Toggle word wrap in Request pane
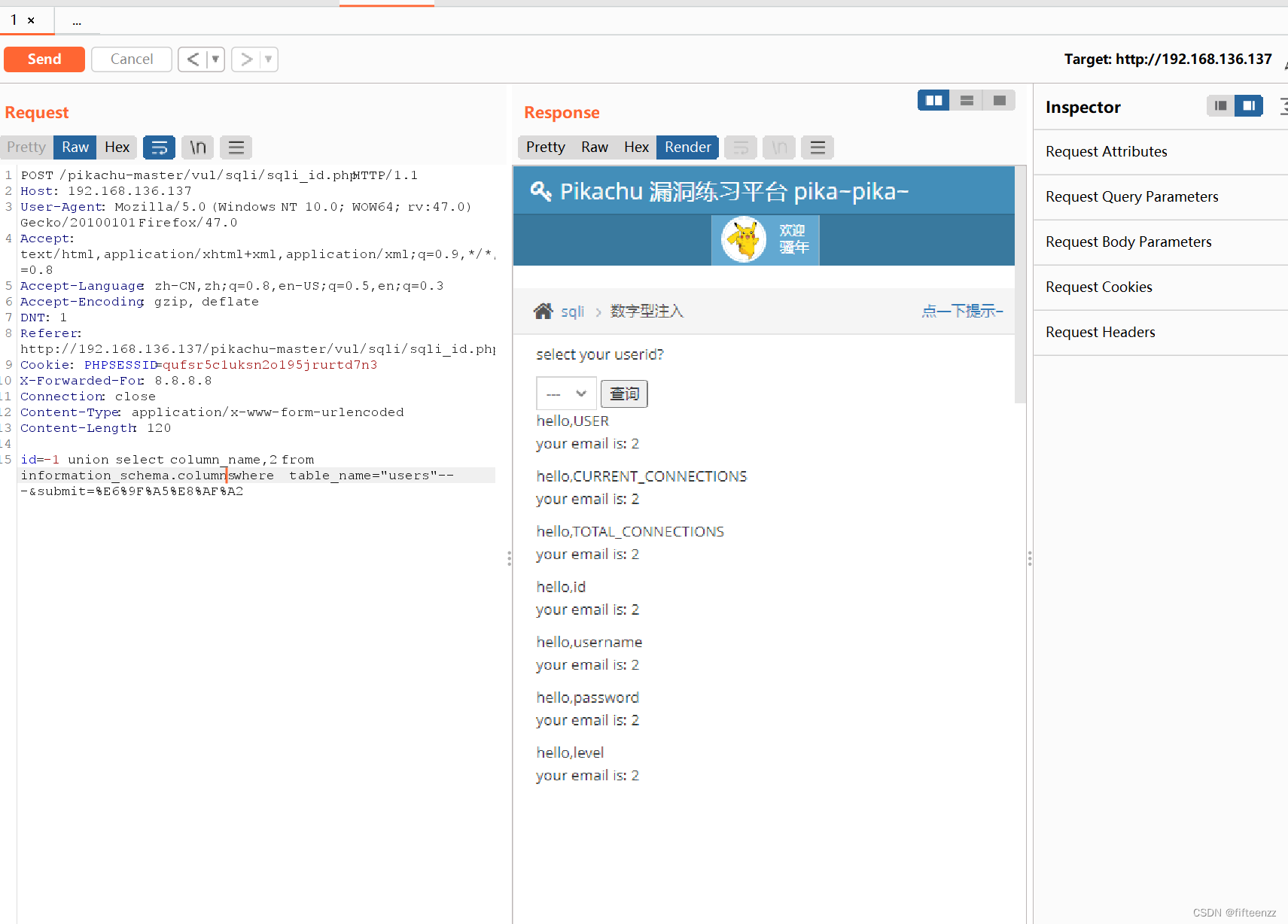The width and height of the screenshot is (1288, 924). click(x=159, y=147)
